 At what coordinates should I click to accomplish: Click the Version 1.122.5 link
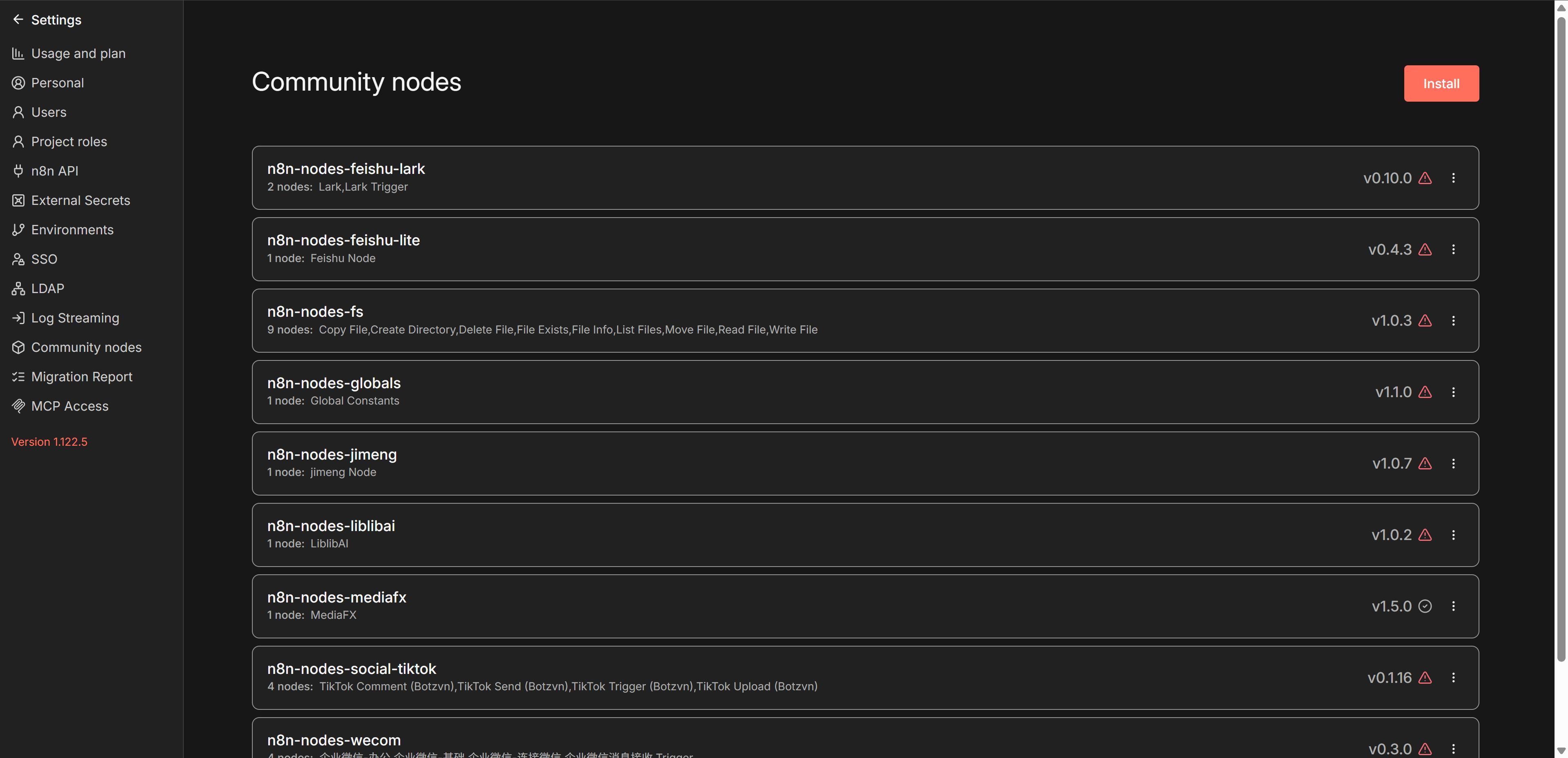pos(49,442)
